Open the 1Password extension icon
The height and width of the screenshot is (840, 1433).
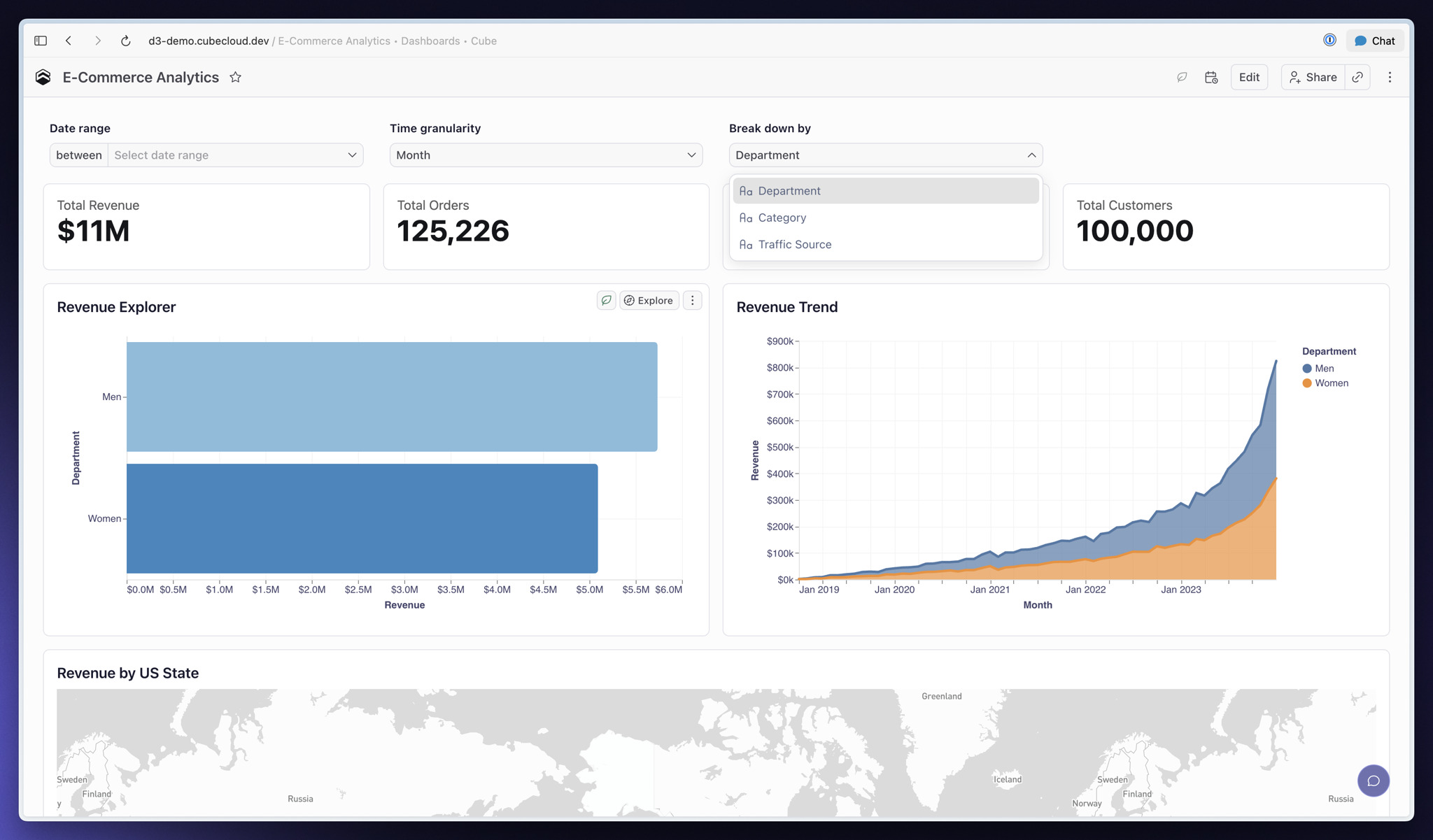pos(1329,40)
